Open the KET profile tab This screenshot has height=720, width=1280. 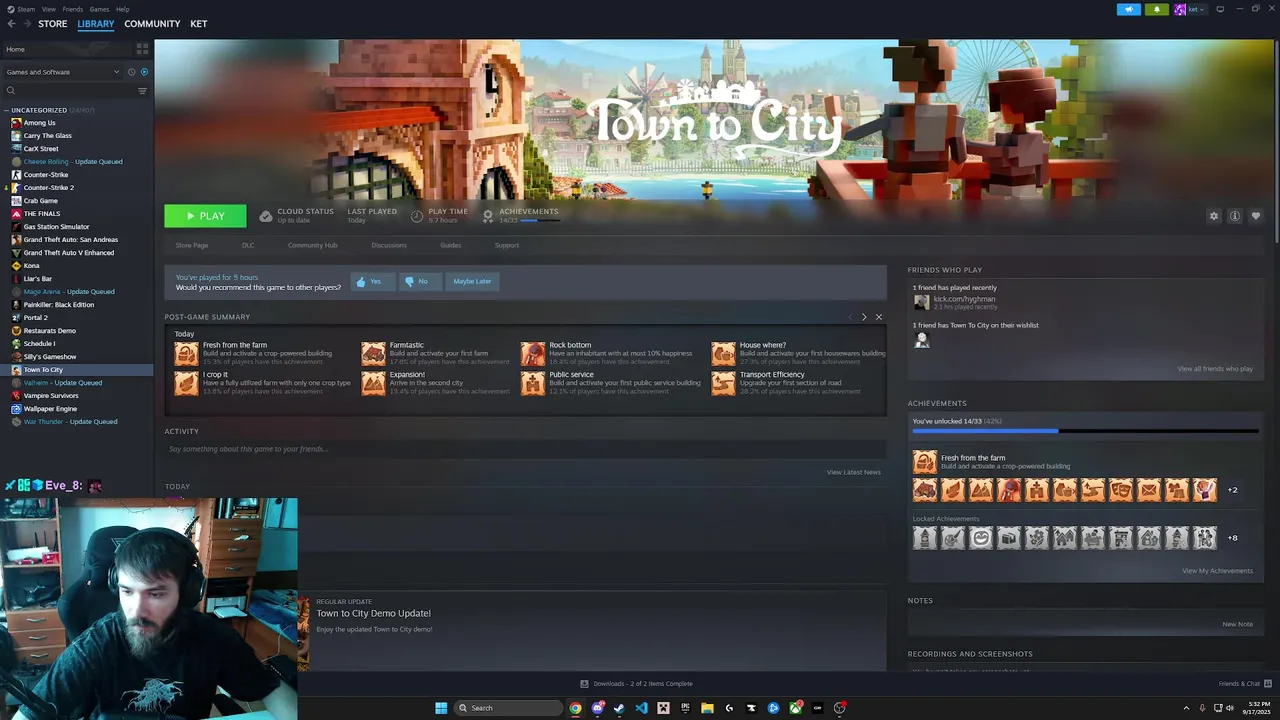coord(199,24)
